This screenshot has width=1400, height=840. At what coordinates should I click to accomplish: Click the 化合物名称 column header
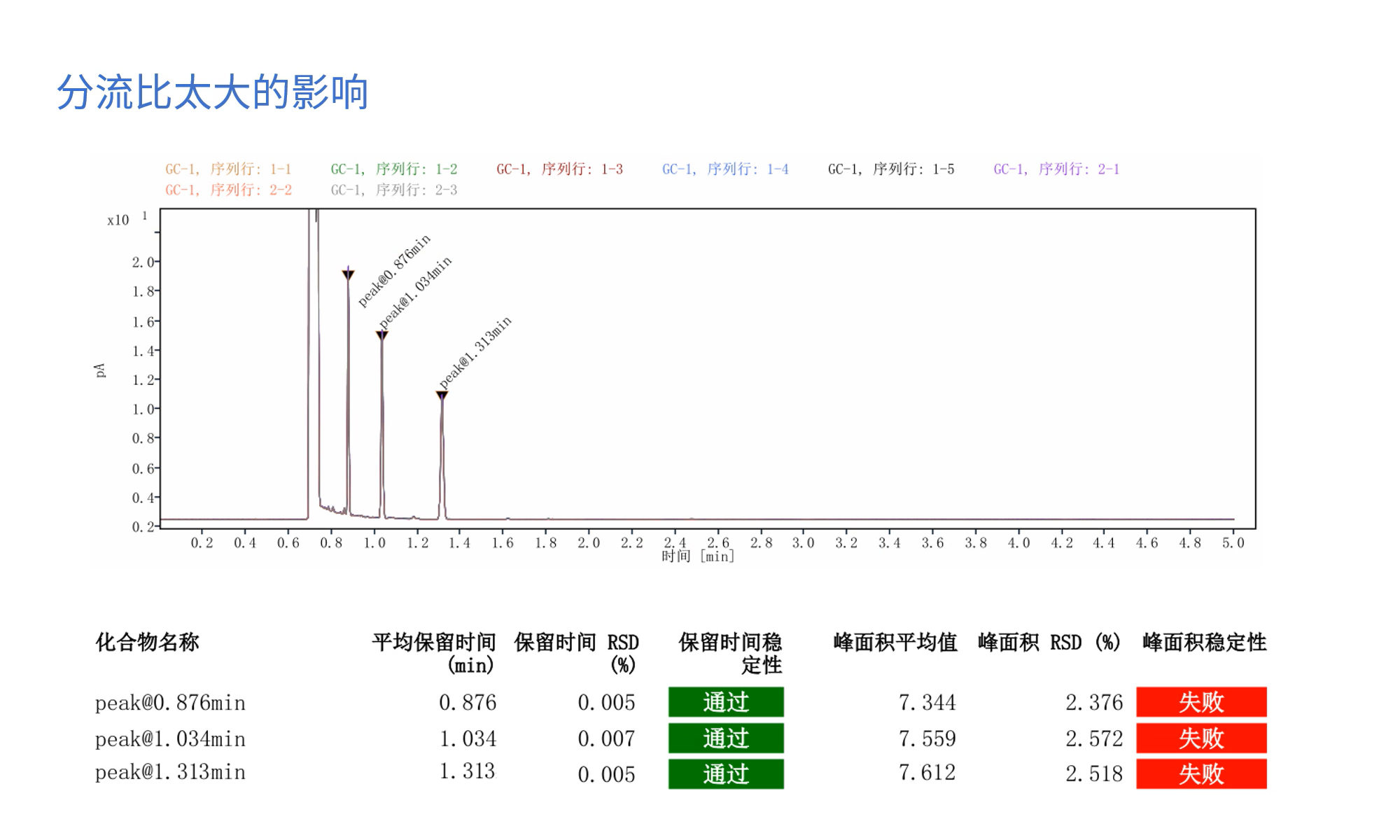click(x=147, y=642)
